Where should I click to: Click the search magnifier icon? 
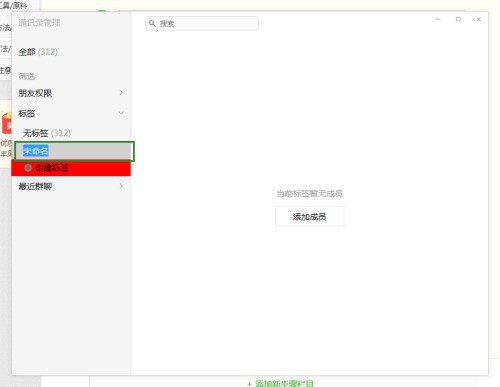152,23
